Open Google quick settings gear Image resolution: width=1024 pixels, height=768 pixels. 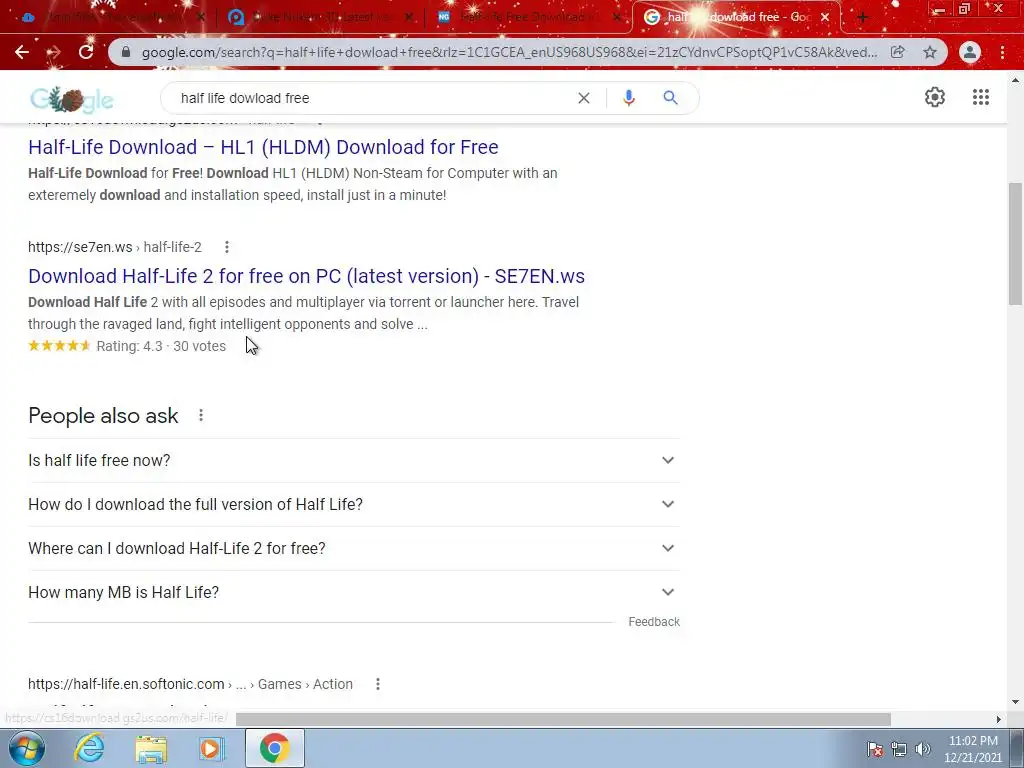click(x=935, y=97)
